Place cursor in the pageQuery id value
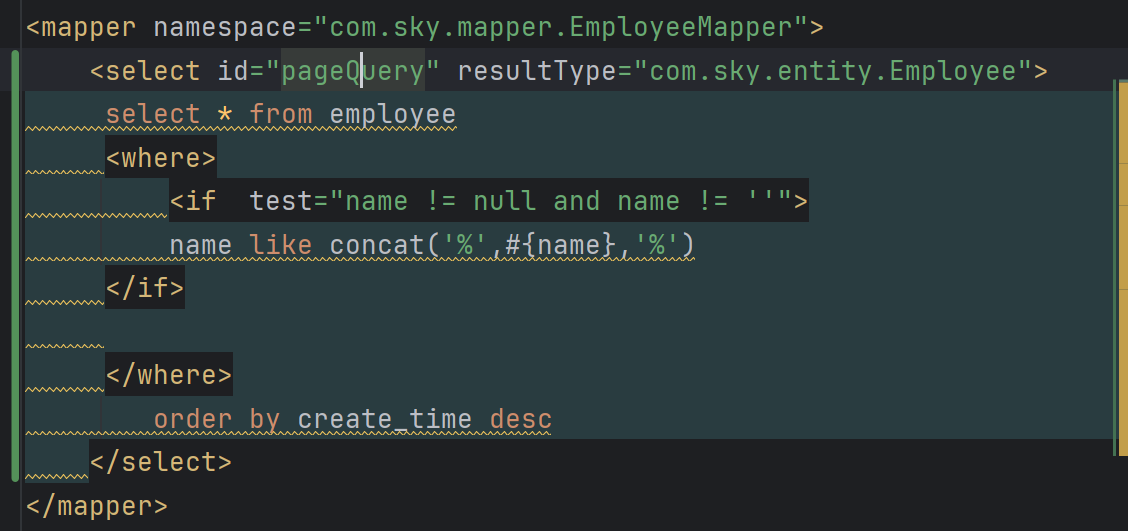The width and height of the screenshot is (1128, 531). click(x=352, y=71)
